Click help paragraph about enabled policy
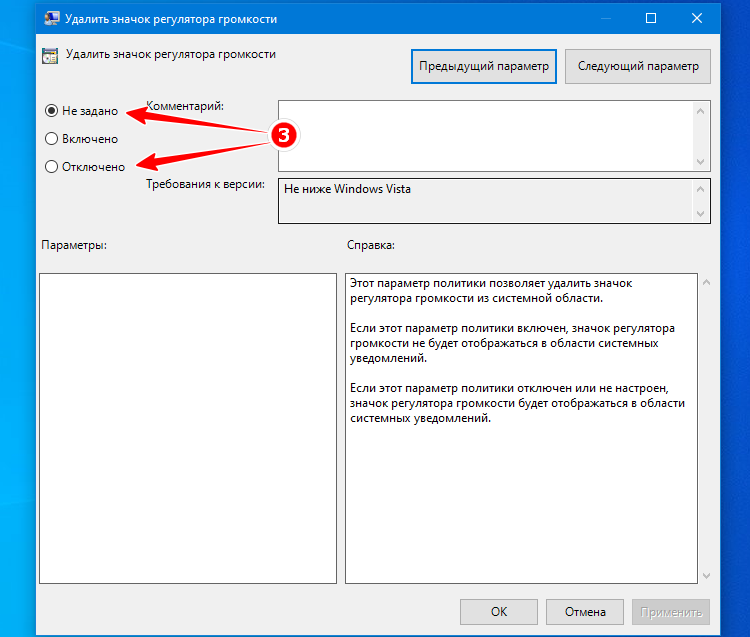Image resolution: width=750 pixels, height=637 pixels. pyautogui.click(x=512, y=343)
